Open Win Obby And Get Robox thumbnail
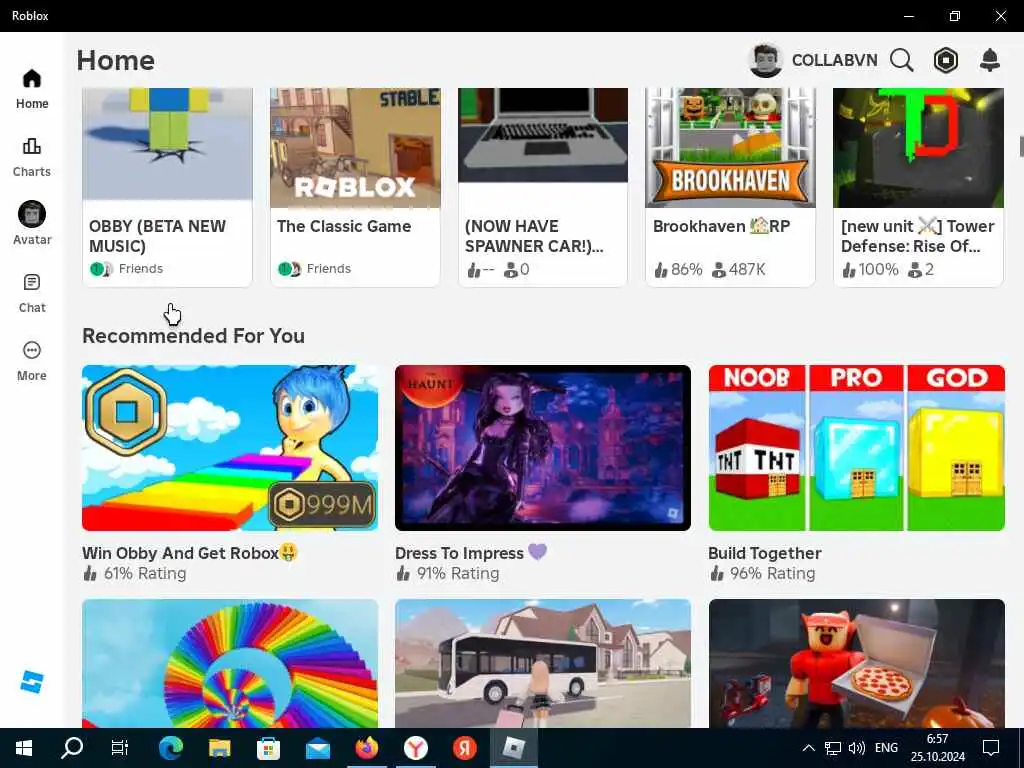Image resolution: width=1024 pixels, height=768 pixels. click(x=230, y=448)
